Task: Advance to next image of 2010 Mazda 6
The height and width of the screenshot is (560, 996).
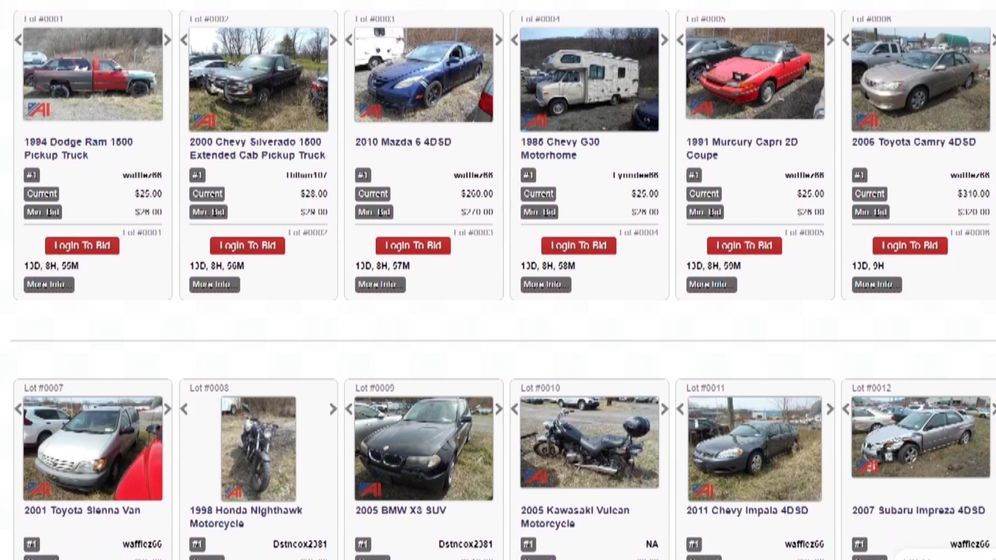Action: [499, 40]
